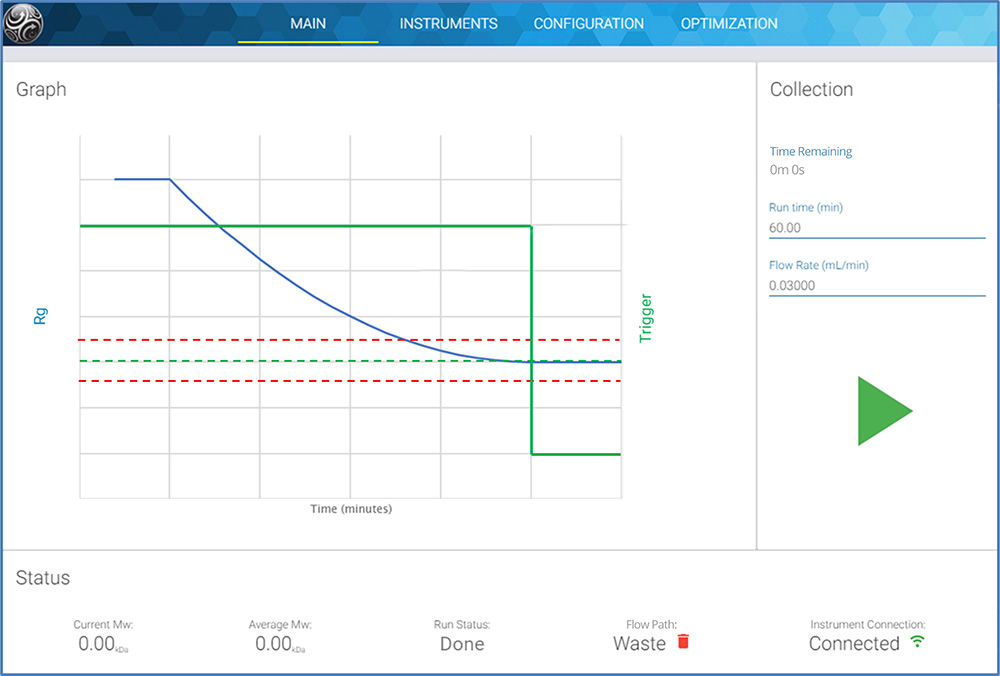Click the Rg axis label on the graph
1000x676 pixels.
pos(41,316)
